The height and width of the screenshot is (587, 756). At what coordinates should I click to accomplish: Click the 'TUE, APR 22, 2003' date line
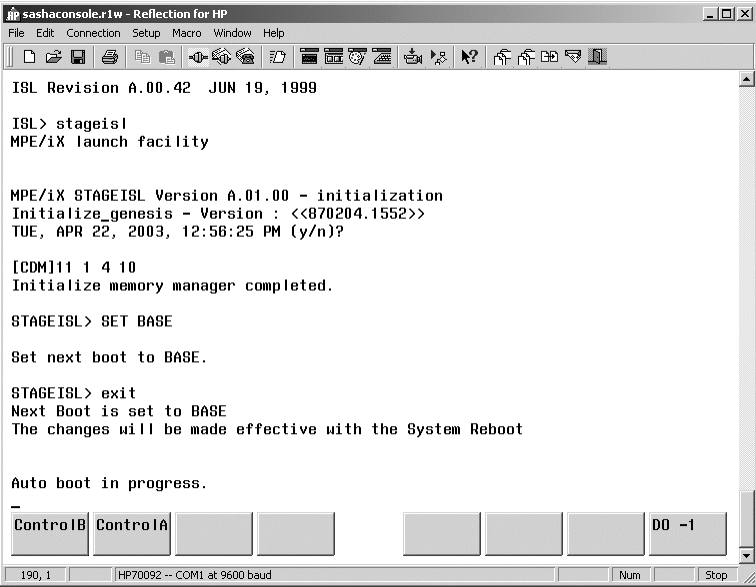click(x=177, y=232)
